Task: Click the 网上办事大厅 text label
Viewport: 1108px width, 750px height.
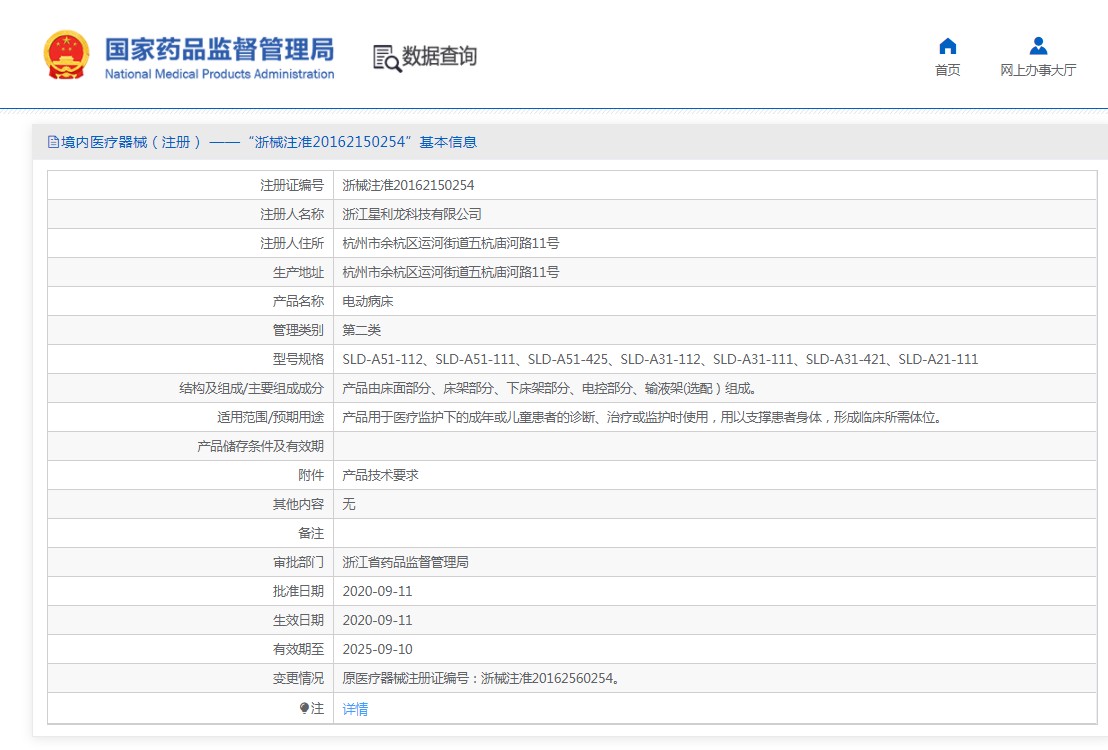Action: point(1038,70)
